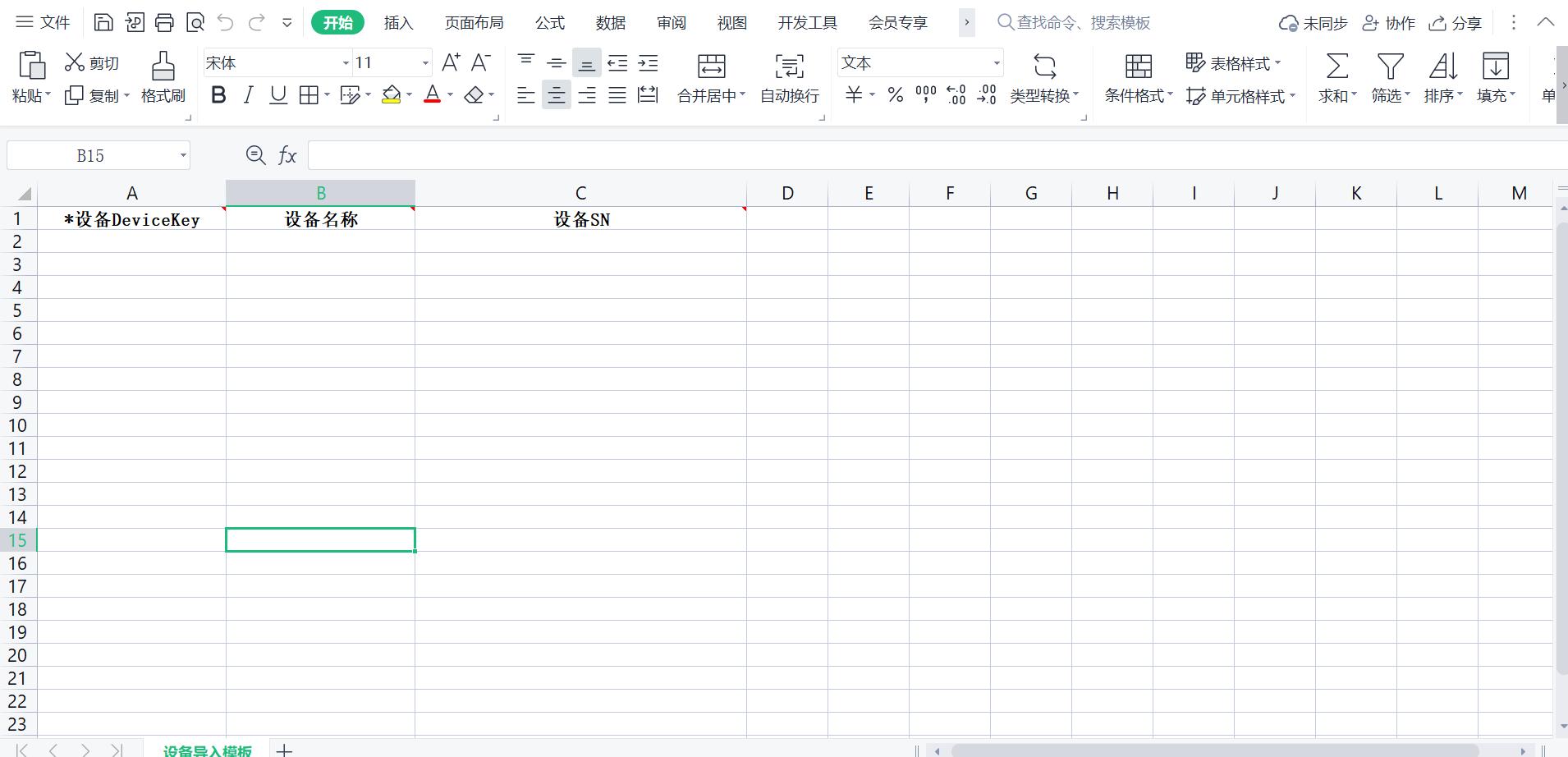Viewport: 1568px width, 757px height.
Task: Click the Increase font size icon
Action: coord(450,62)
